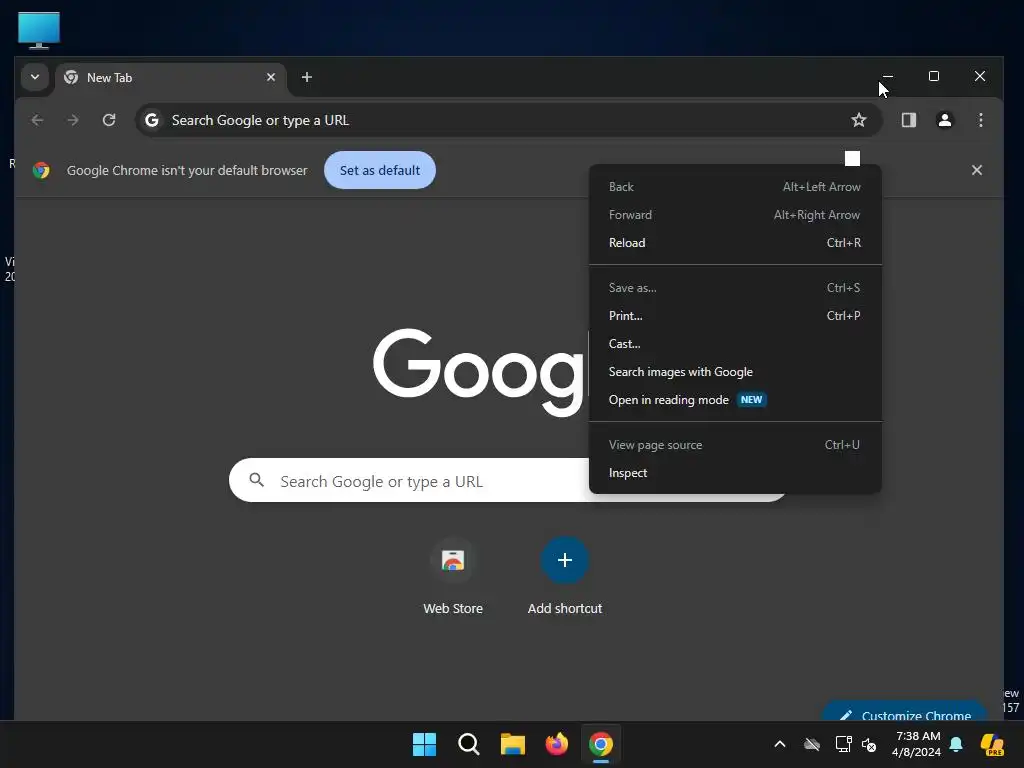Viewport: 1024px width, 768px height.
Task: Maximize the Chrome window
Action: [934, 76]
